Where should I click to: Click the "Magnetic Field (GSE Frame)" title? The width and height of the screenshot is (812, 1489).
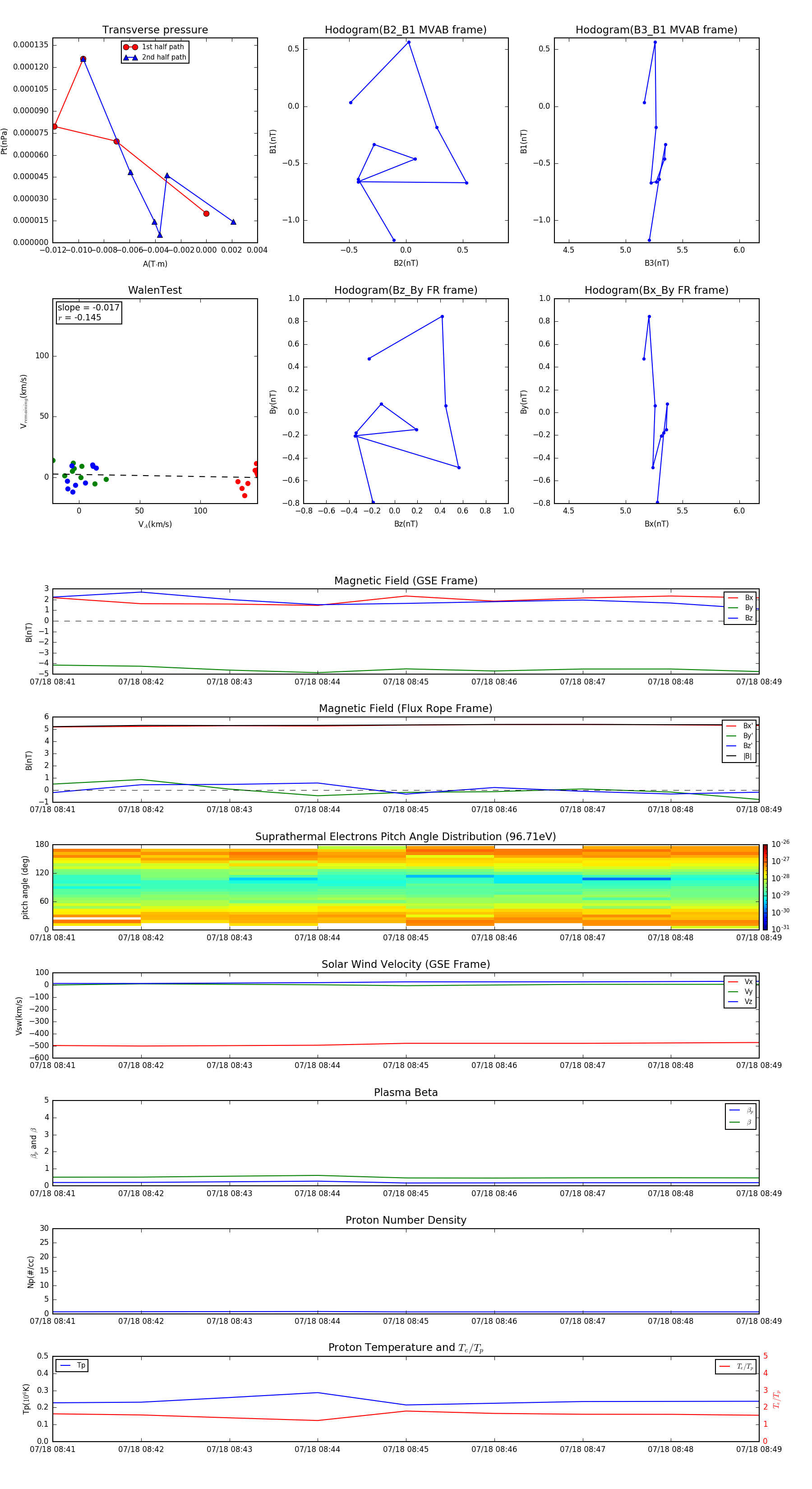tap(406, 581)
